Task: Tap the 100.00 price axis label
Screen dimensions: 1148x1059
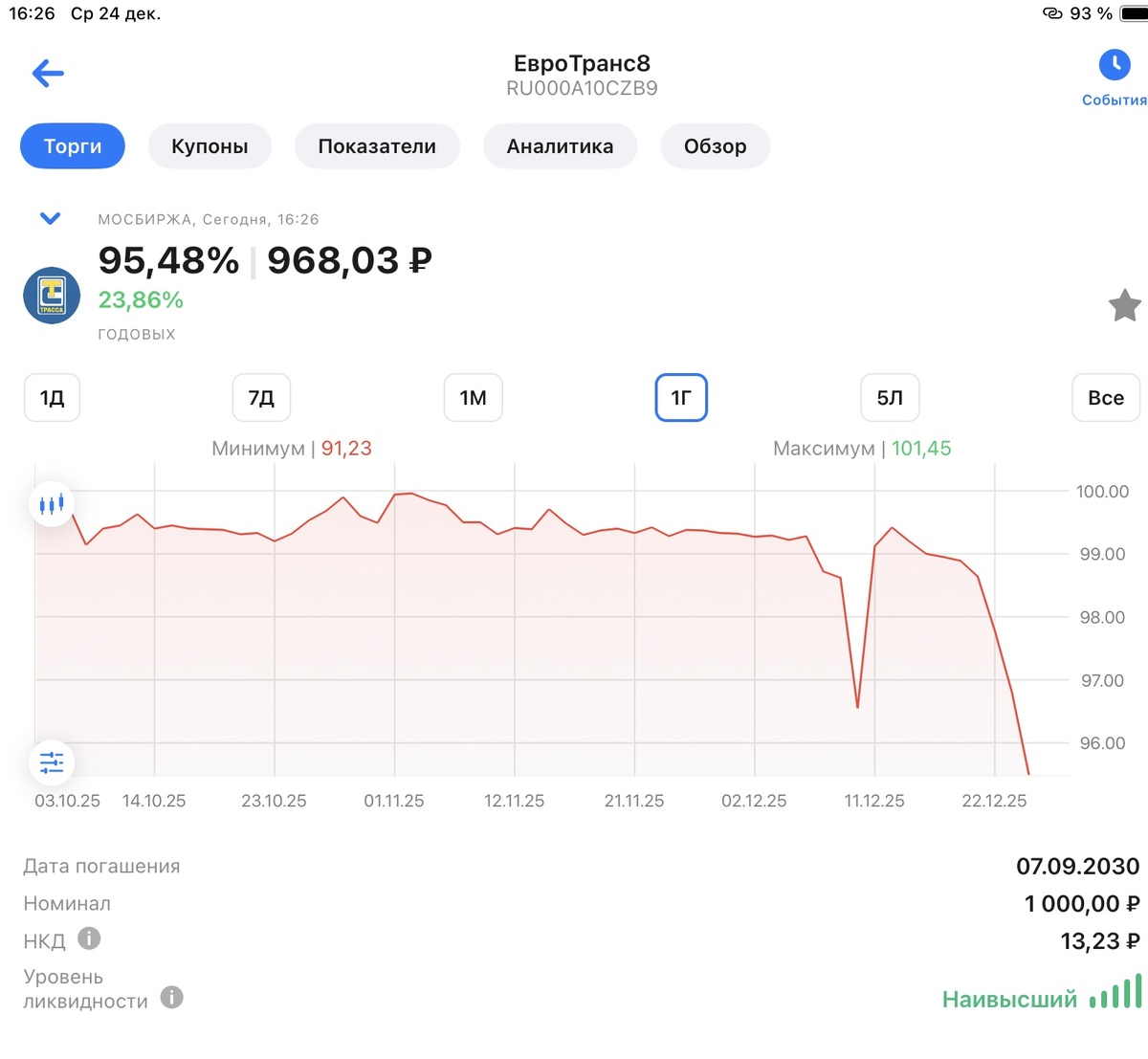Action: tap(1102, 492)
